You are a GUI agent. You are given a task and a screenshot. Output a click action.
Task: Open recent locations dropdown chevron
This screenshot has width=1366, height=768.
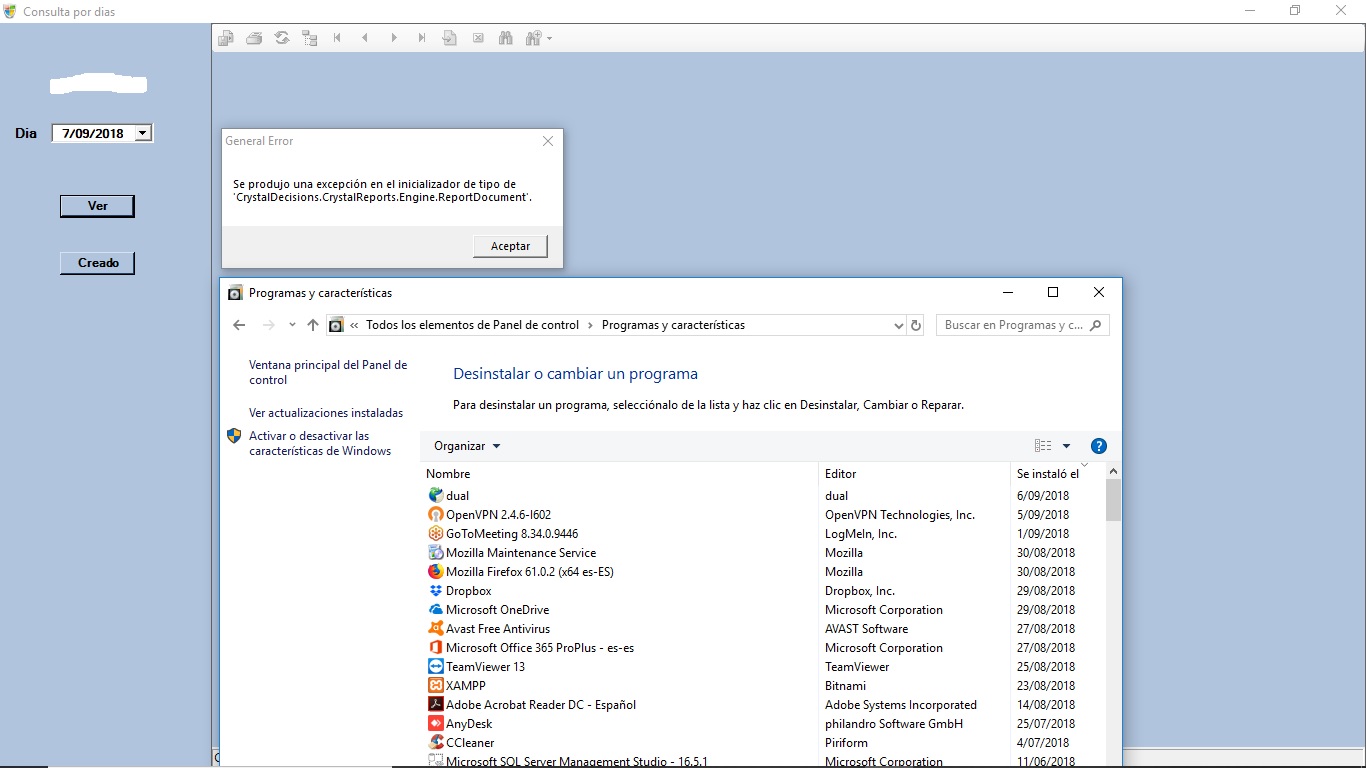click(x=292, y=325)
